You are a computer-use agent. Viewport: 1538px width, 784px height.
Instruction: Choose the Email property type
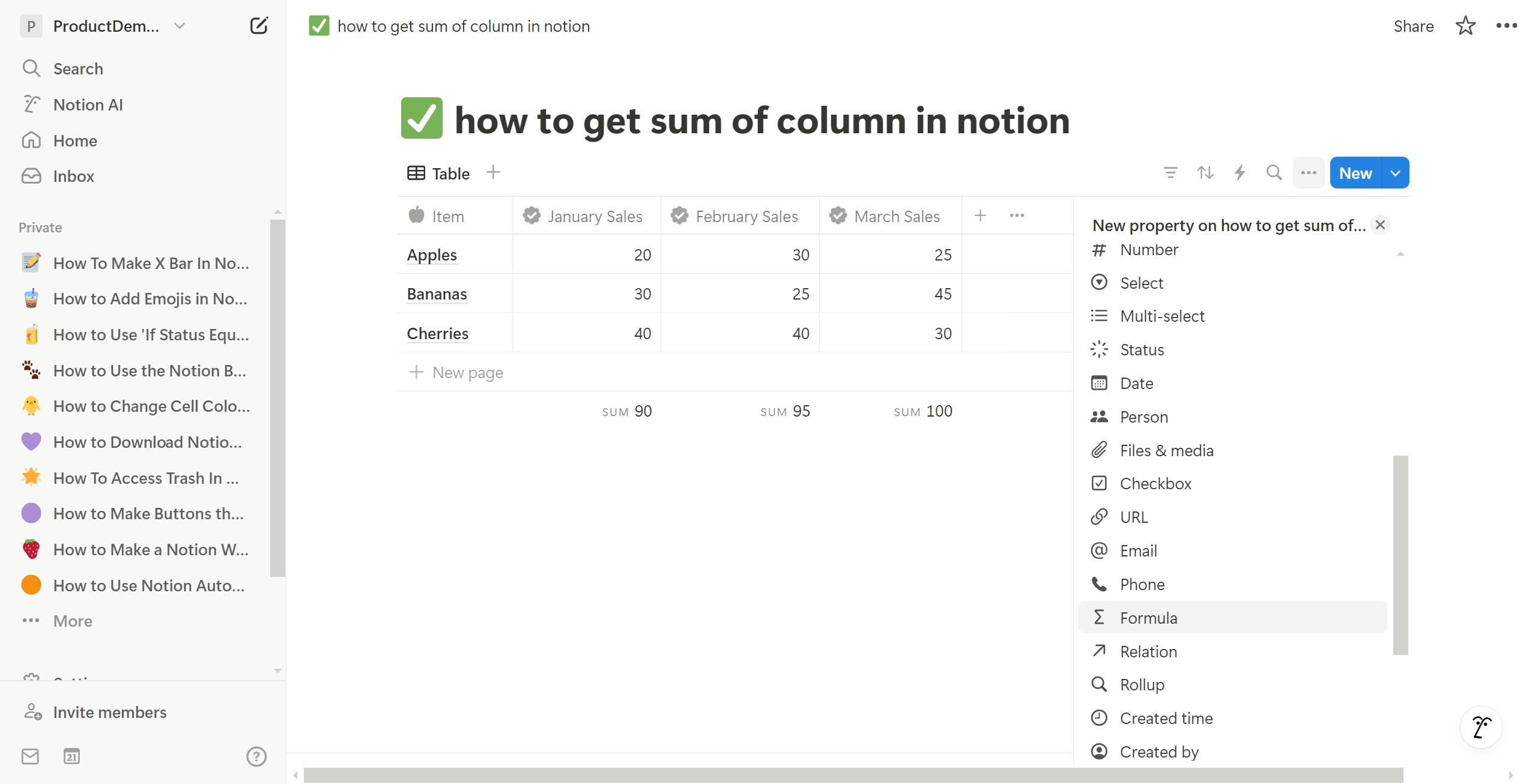(x=1232, y=550)
